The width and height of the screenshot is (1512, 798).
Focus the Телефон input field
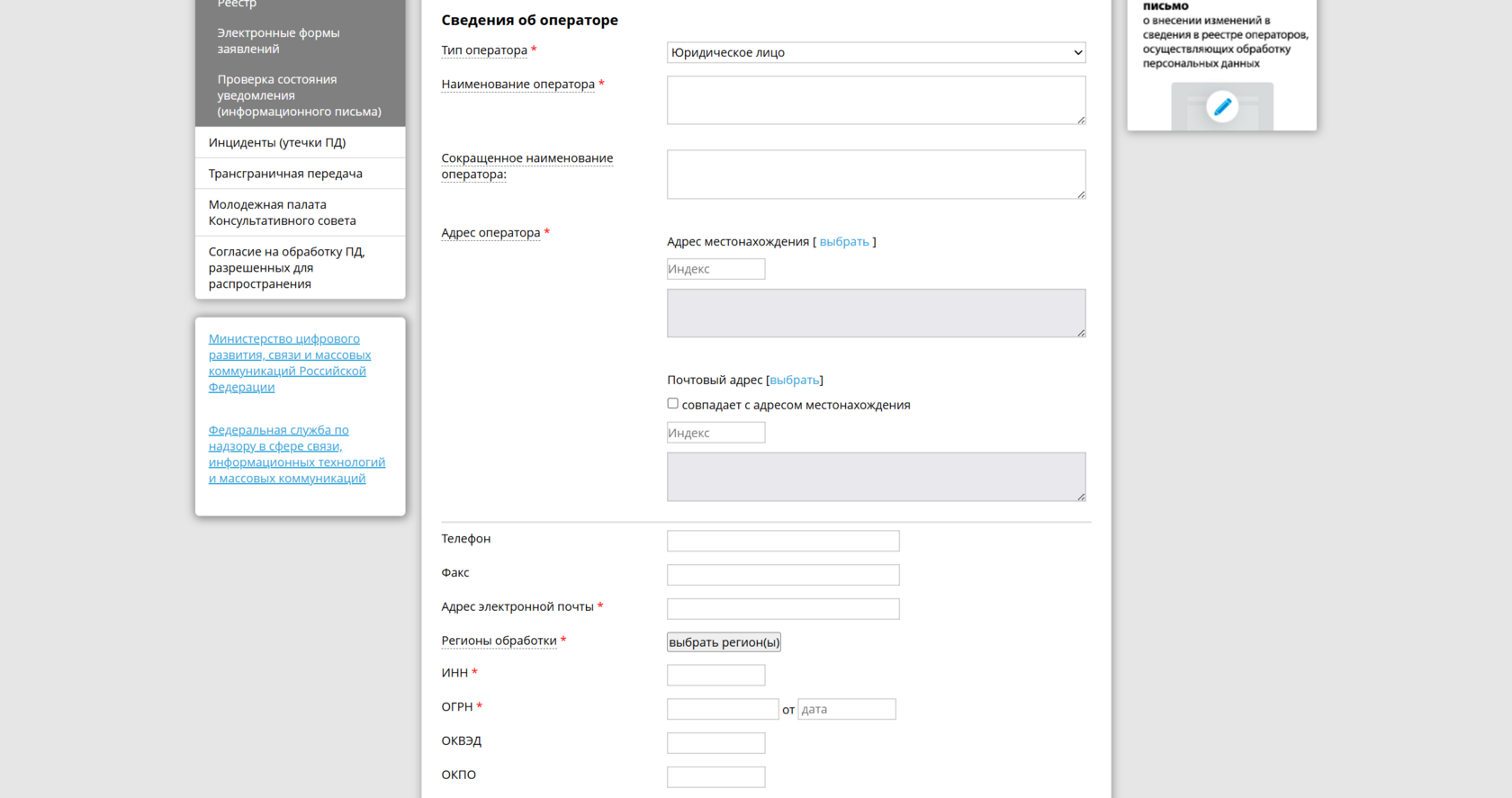(783, 541)
